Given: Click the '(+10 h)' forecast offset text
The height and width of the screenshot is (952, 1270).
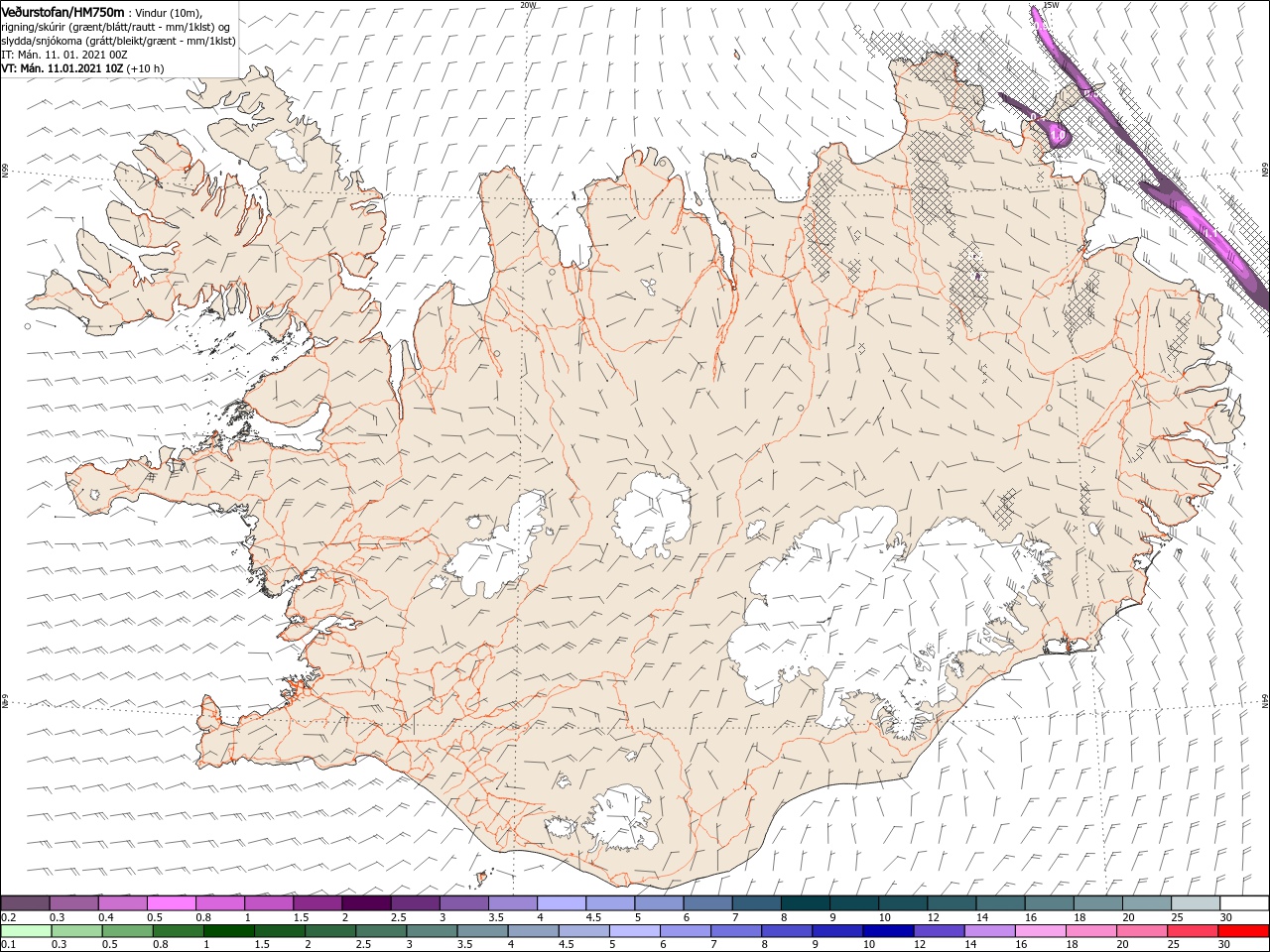Looking at the screenshot, I should (x=145, y=67).
